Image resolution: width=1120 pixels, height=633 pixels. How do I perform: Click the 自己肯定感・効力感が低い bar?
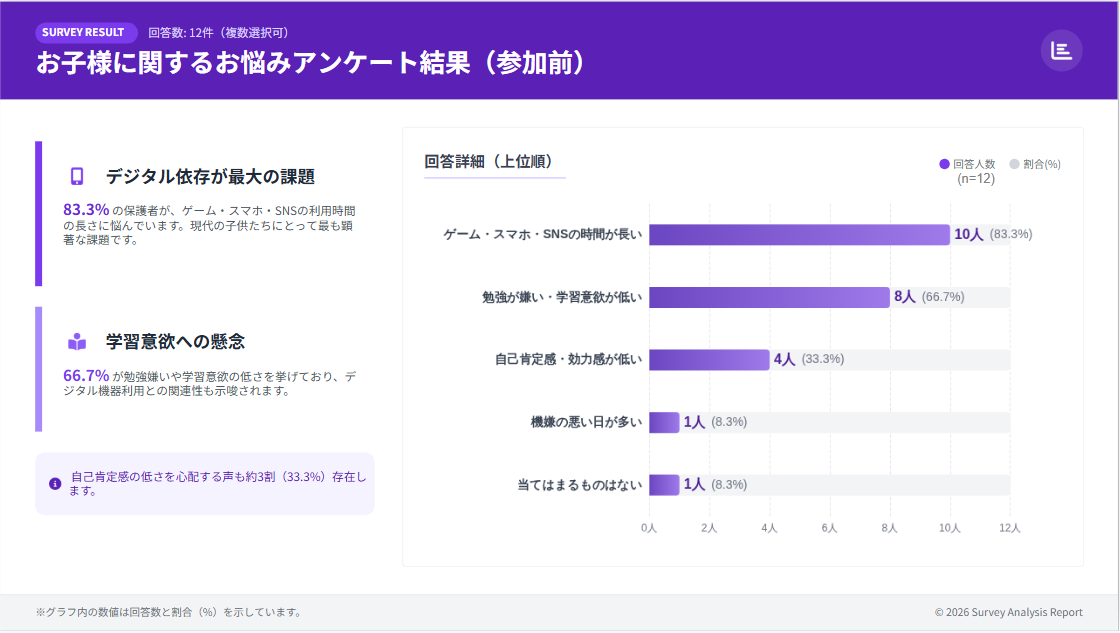708,360
